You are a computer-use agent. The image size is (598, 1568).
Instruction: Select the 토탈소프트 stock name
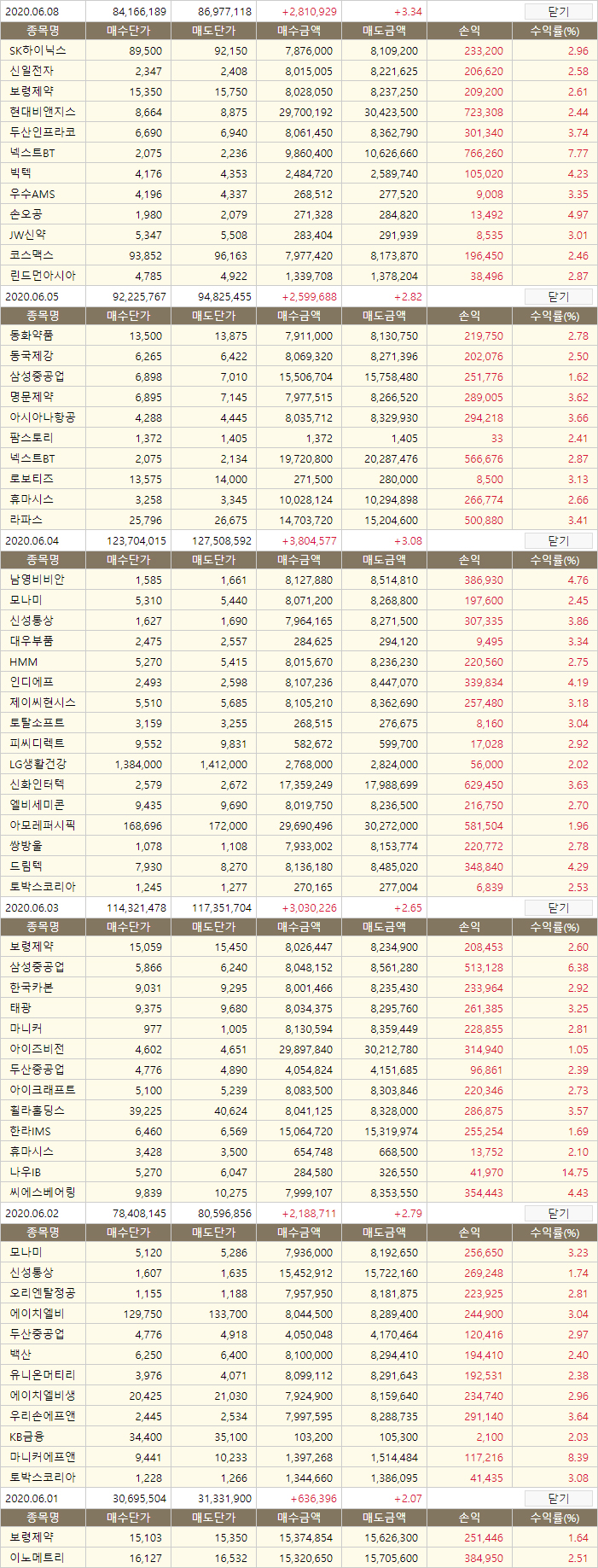37,724
